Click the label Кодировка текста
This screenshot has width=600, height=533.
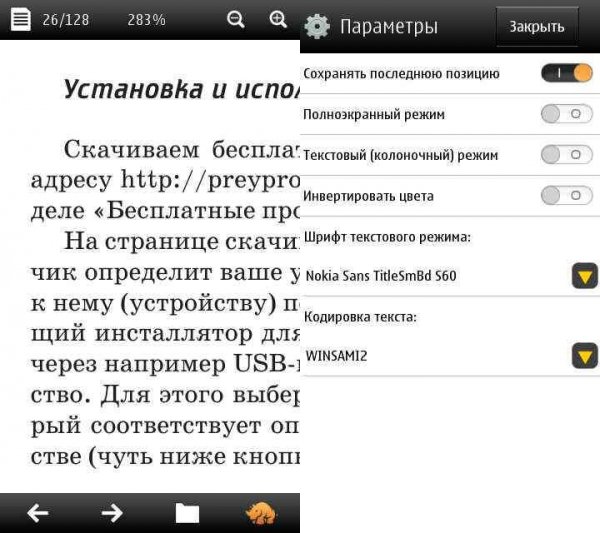(x=360, y=317)
